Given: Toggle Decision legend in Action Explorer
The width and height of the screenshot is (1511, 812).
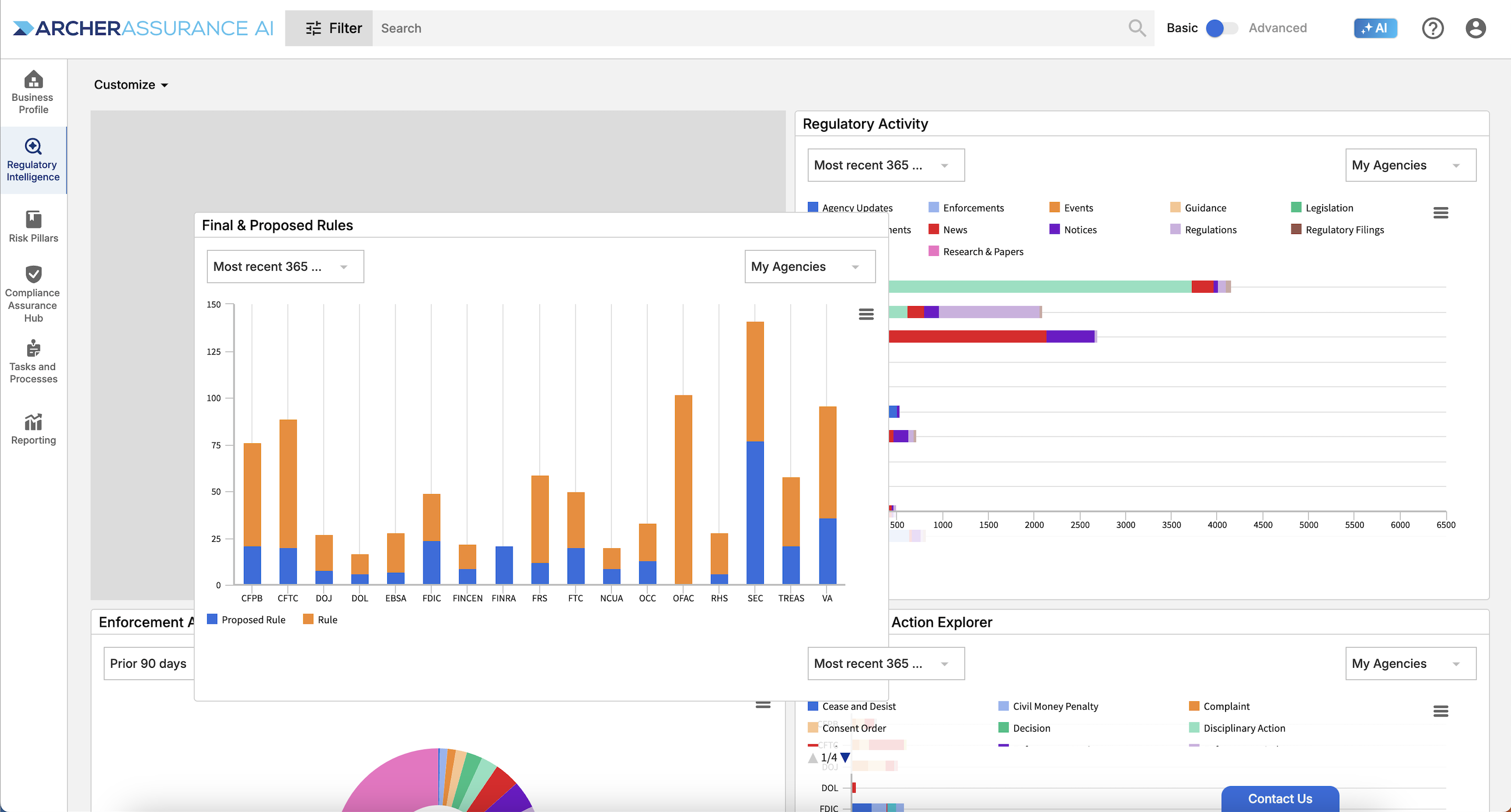Looking at the screenshot, I should coord(1024,728).
